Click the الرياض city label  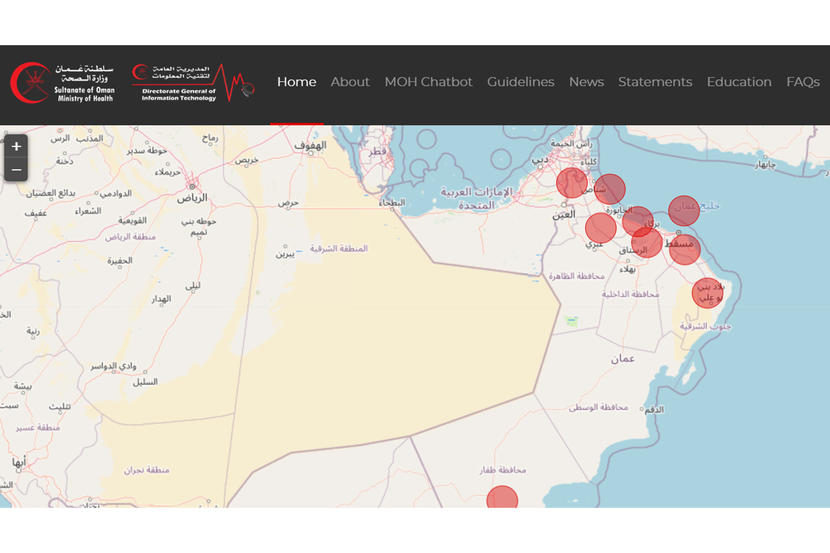point(192,198)
